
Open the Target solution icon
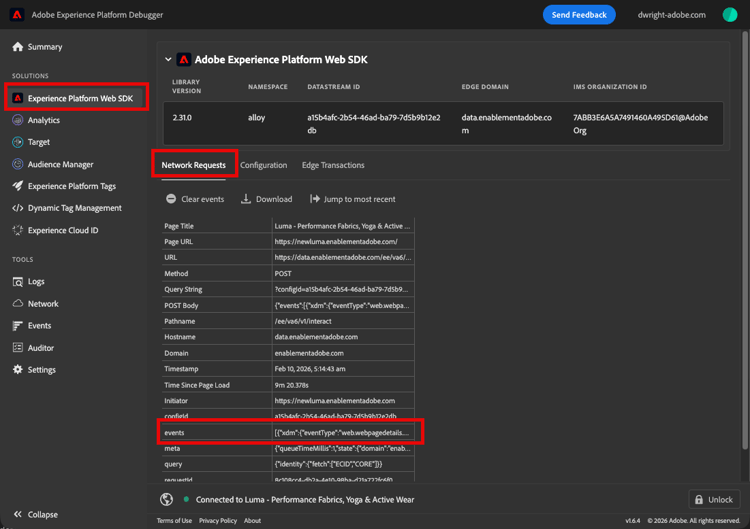[x=18, y=142]
